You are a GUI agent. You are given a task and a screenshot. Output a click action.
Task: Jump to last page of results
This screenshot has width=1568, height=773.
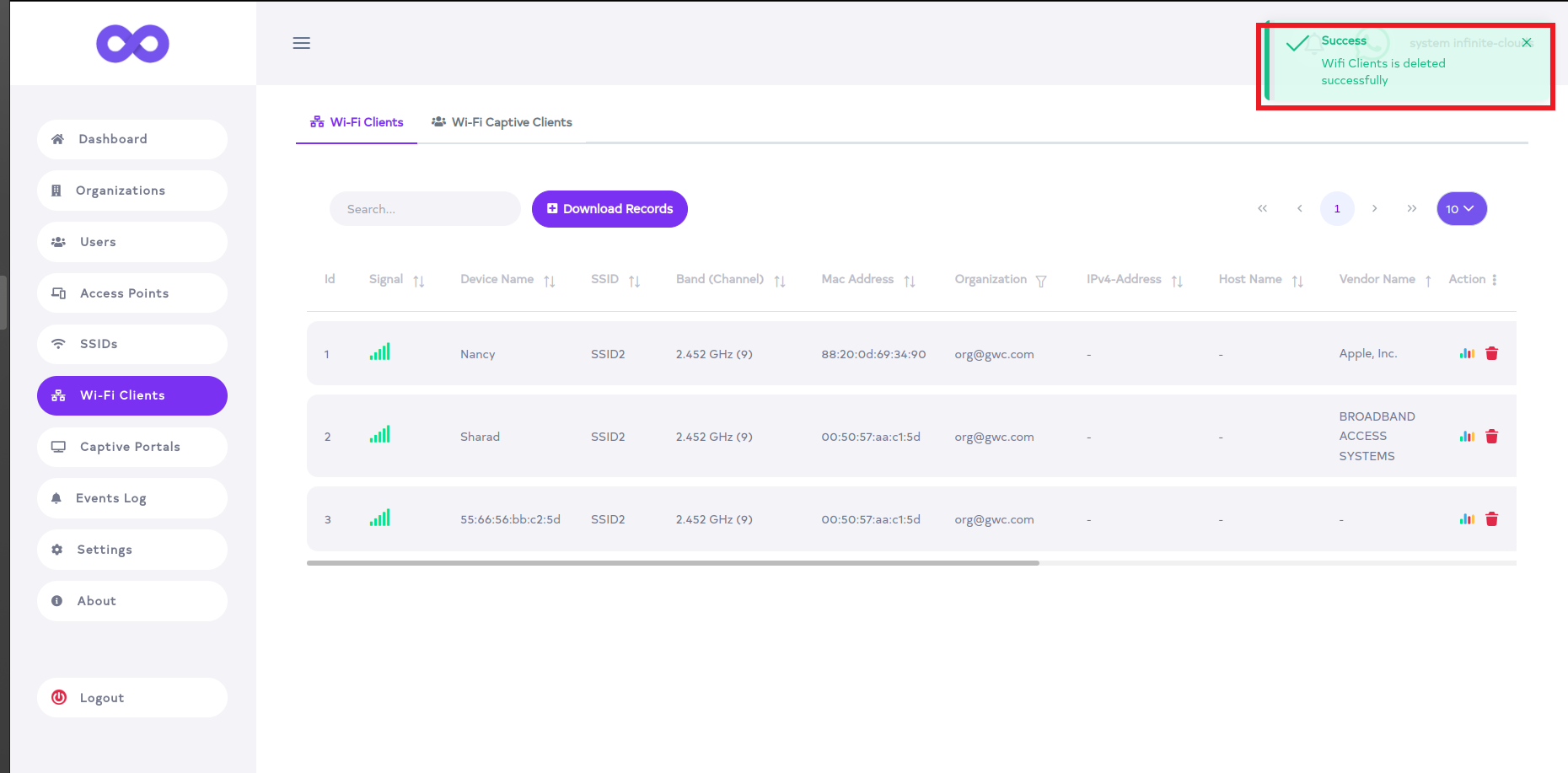1411,209
